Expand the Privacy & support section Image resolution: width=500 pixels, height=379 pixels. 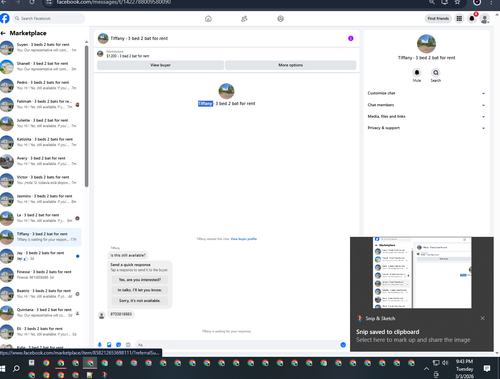tap(426, 128)
